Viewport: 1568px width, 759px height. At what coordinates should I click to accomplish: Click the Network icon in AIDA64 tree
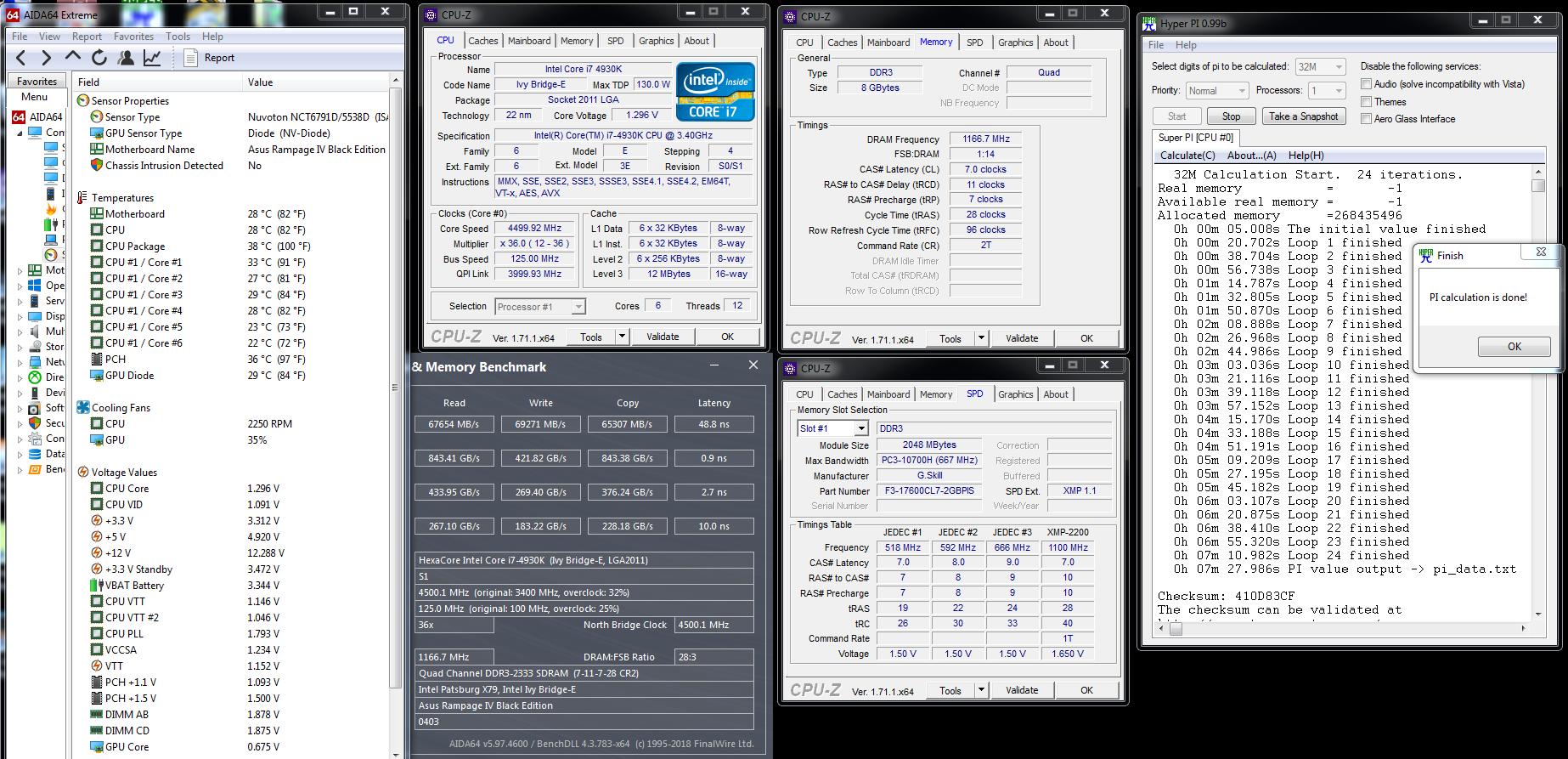point(35,362)
